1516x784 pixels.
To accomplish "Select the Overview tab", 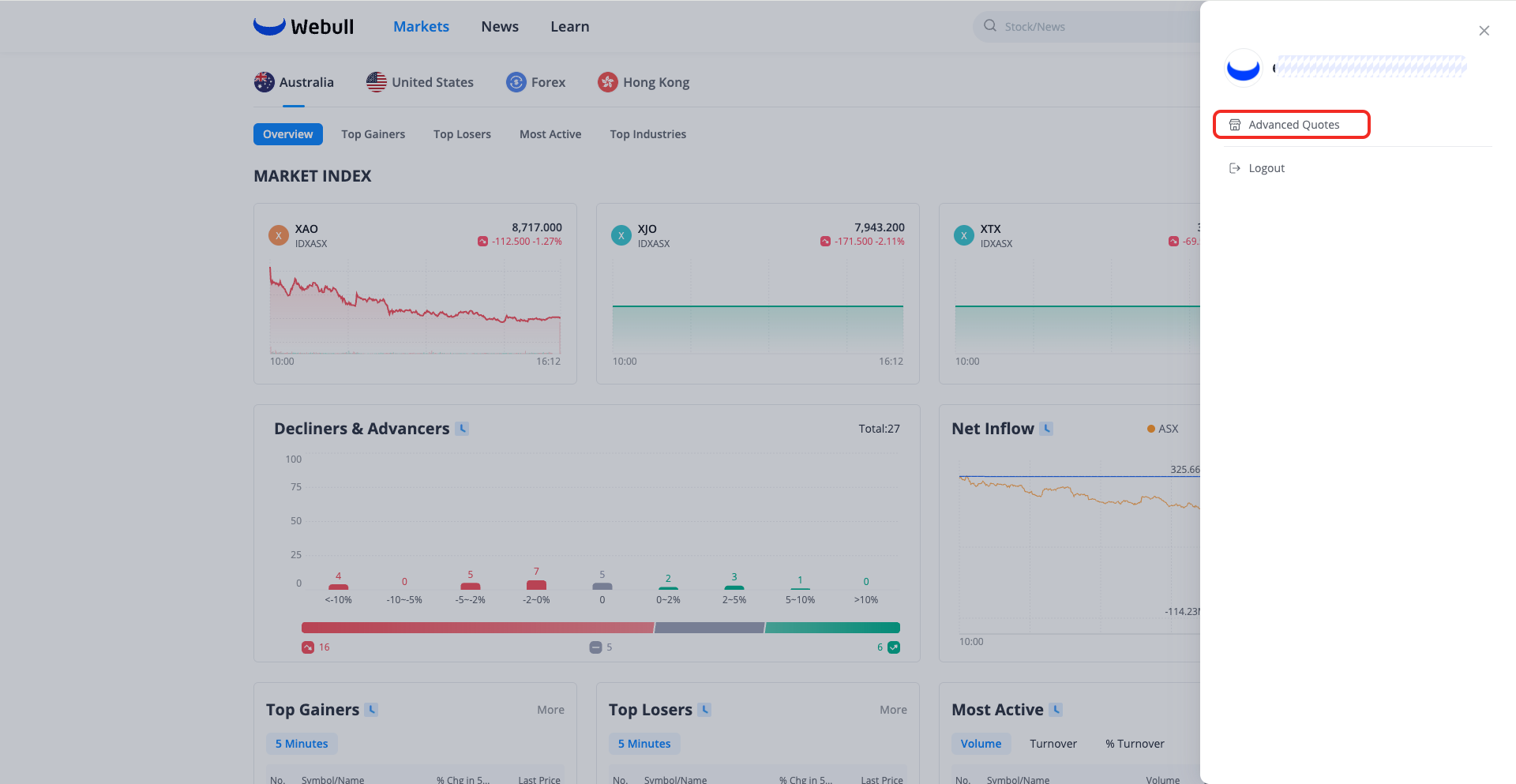I will click(x=288, y=134).
